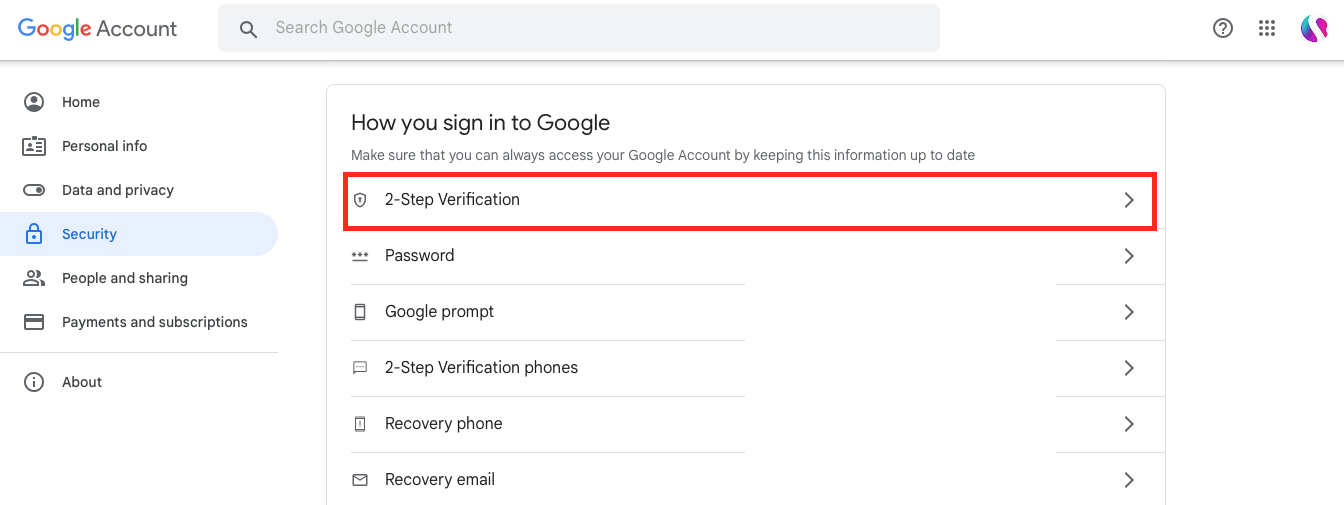Expand the 2-Step Verification row chevron
Viewport: 1344px width, 505px height.
pos(1129,200)
